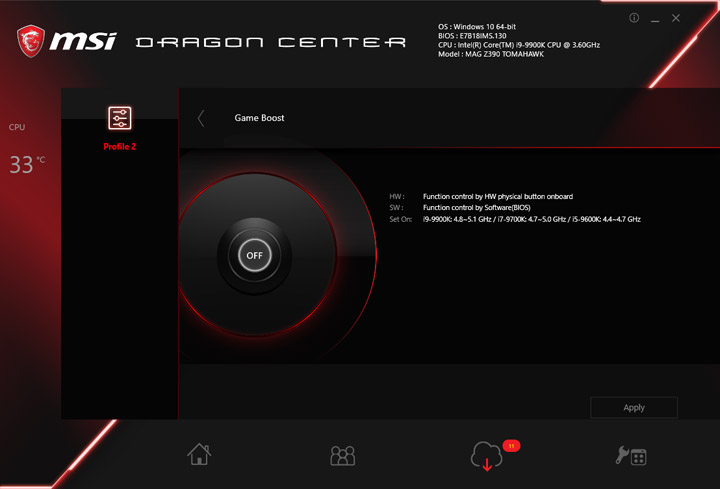Click the Apply button

634,407
